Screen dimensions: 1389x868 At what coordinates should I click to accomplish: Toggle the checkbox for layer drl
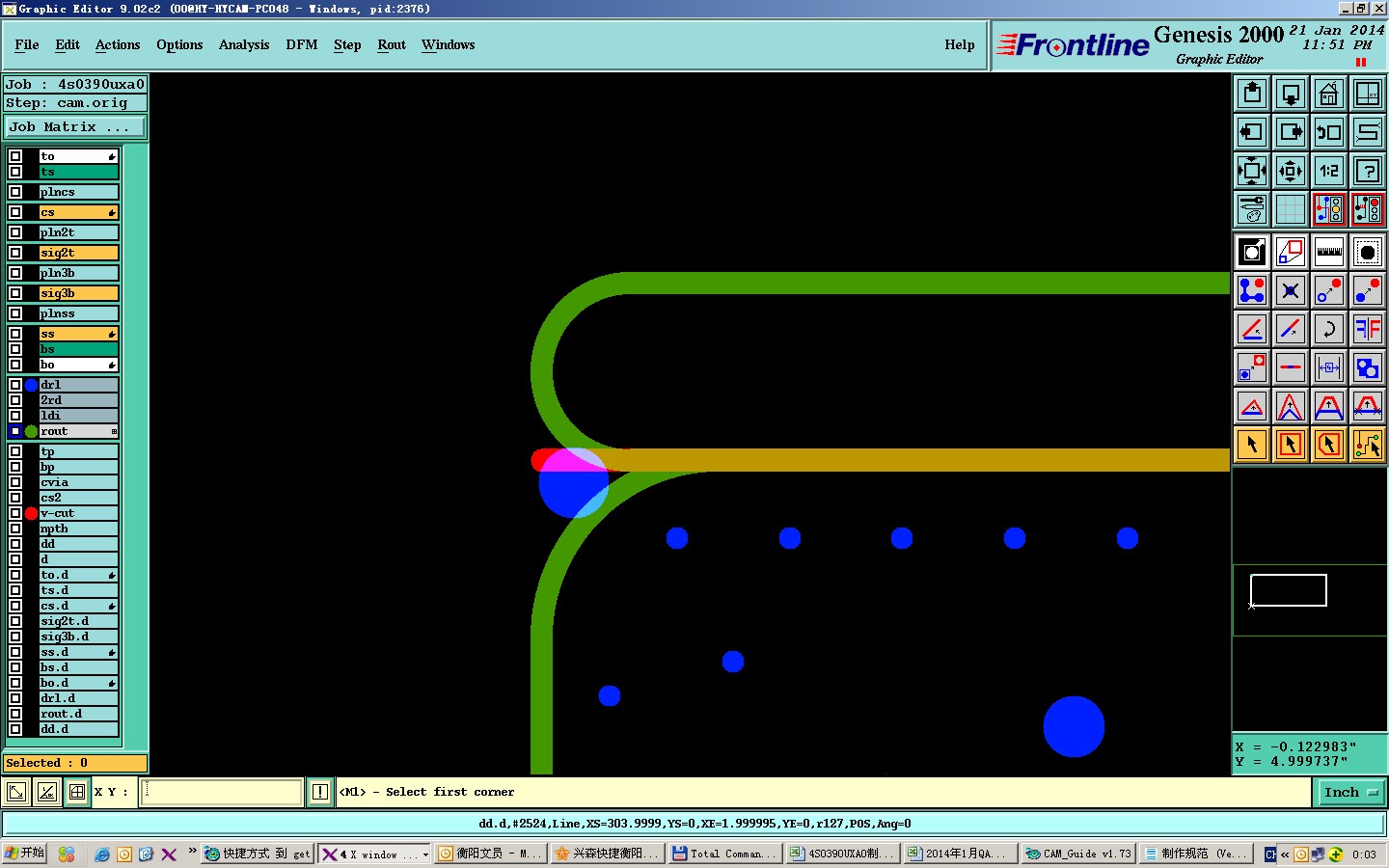click(15, 385)
